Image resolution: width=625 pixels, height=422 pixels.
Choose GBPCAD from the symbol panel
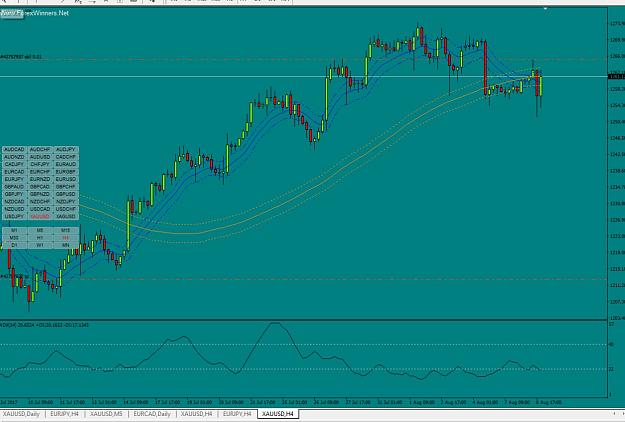(40, 186)
